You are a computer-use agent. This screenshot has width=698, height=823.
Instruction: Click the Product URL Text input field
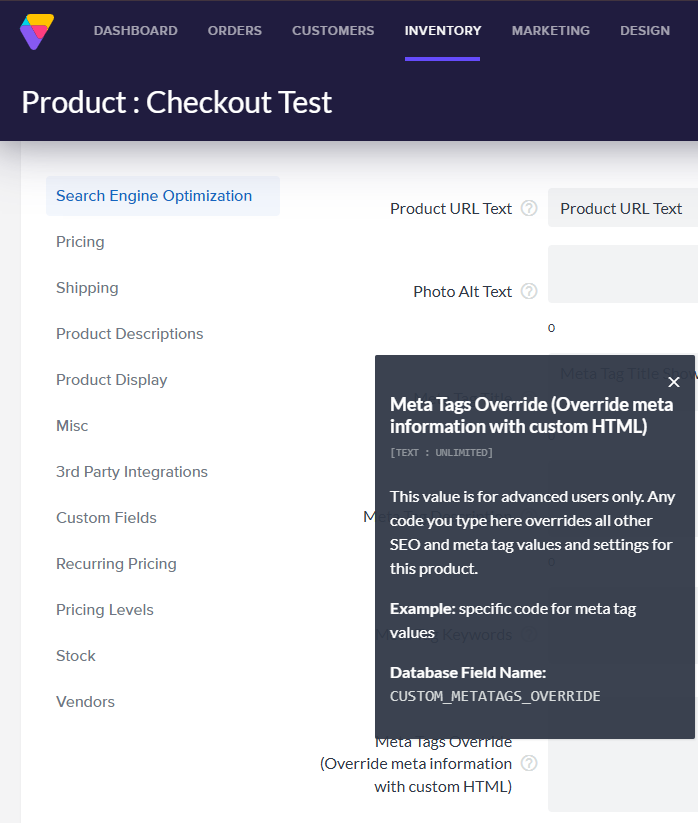click(x=622, y=208)
